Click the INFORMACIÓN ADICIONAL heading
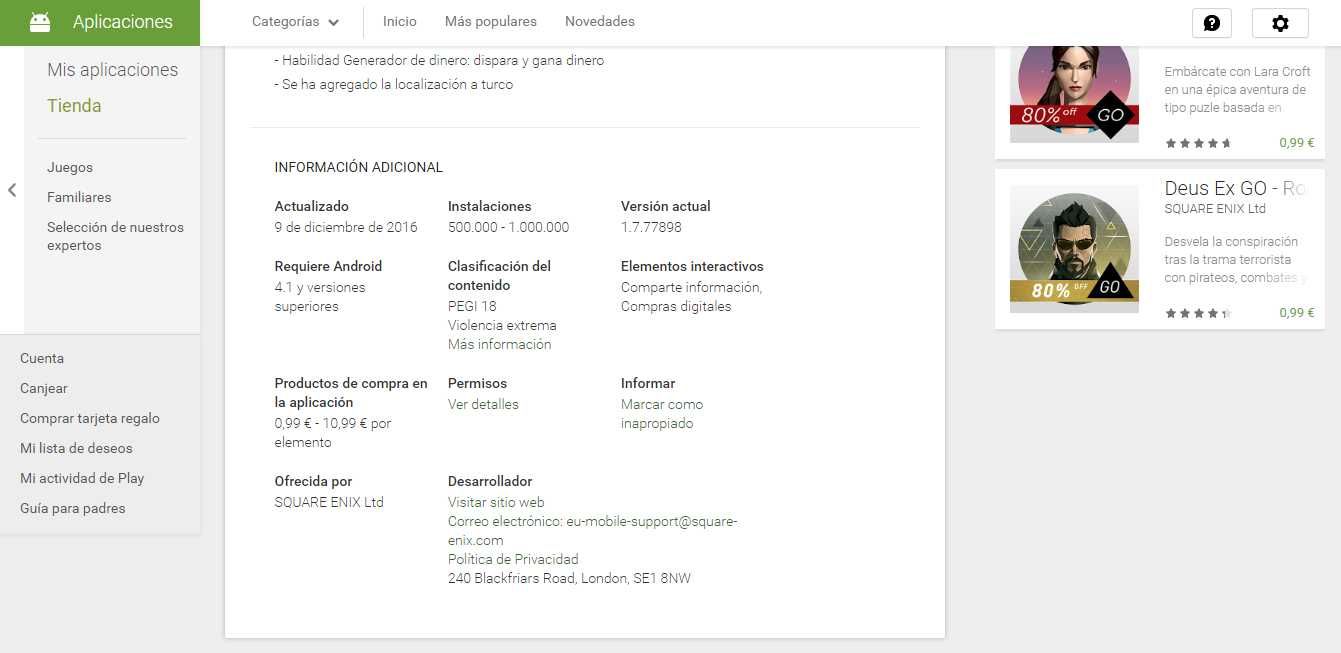 [x=359, y=168]
